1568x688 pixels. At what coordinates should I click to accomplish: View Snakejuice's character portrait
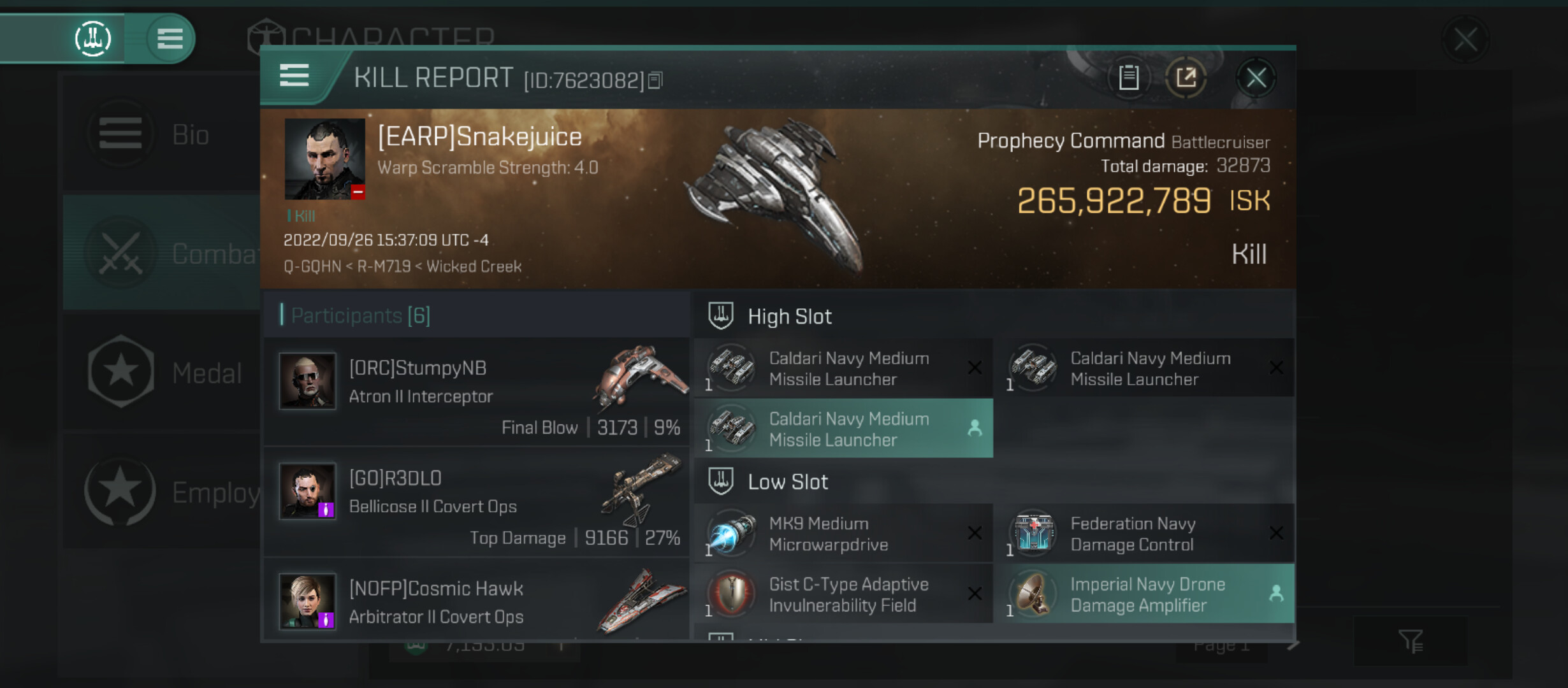(324, 159)
